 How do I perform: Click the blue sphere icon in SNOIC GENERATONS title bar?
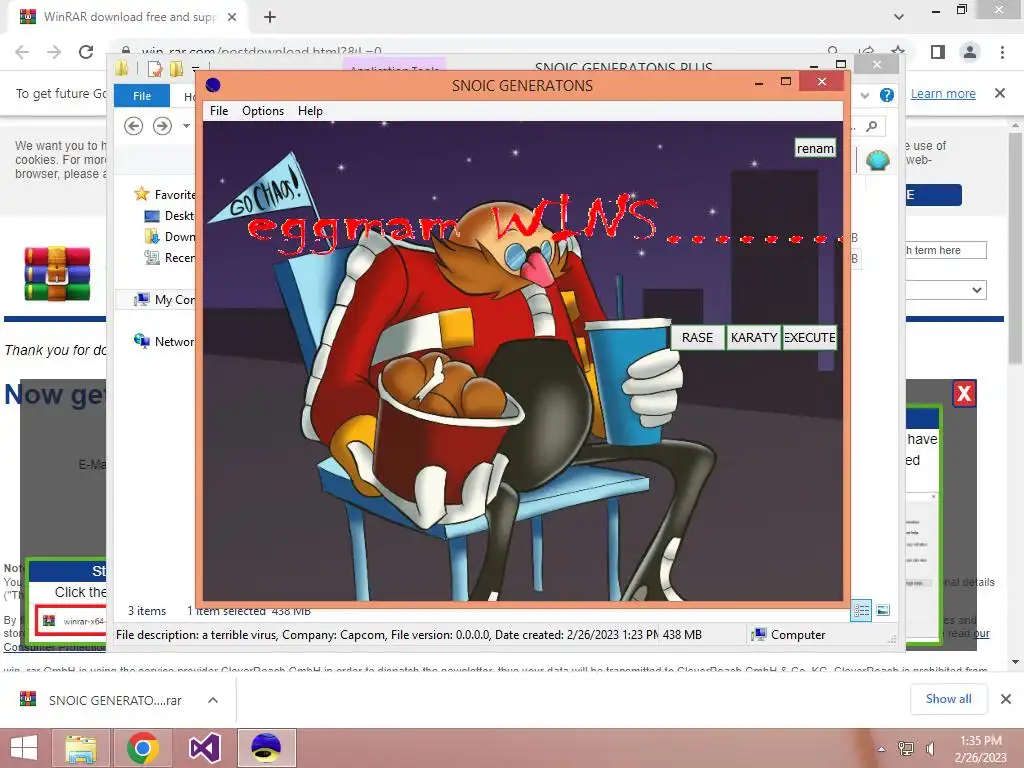tap(213, 86)
